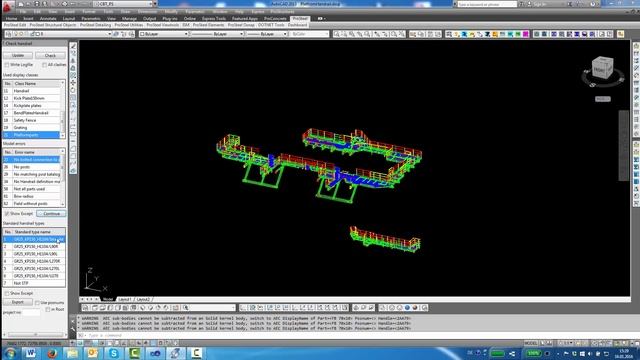Open ProSteel Structural Objects panel tab

tap(53, 25)
